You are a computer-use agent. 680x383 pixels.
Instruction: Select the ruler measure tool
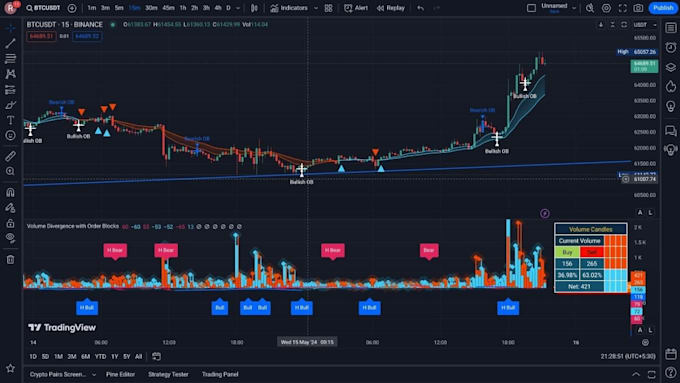(10, 156)
